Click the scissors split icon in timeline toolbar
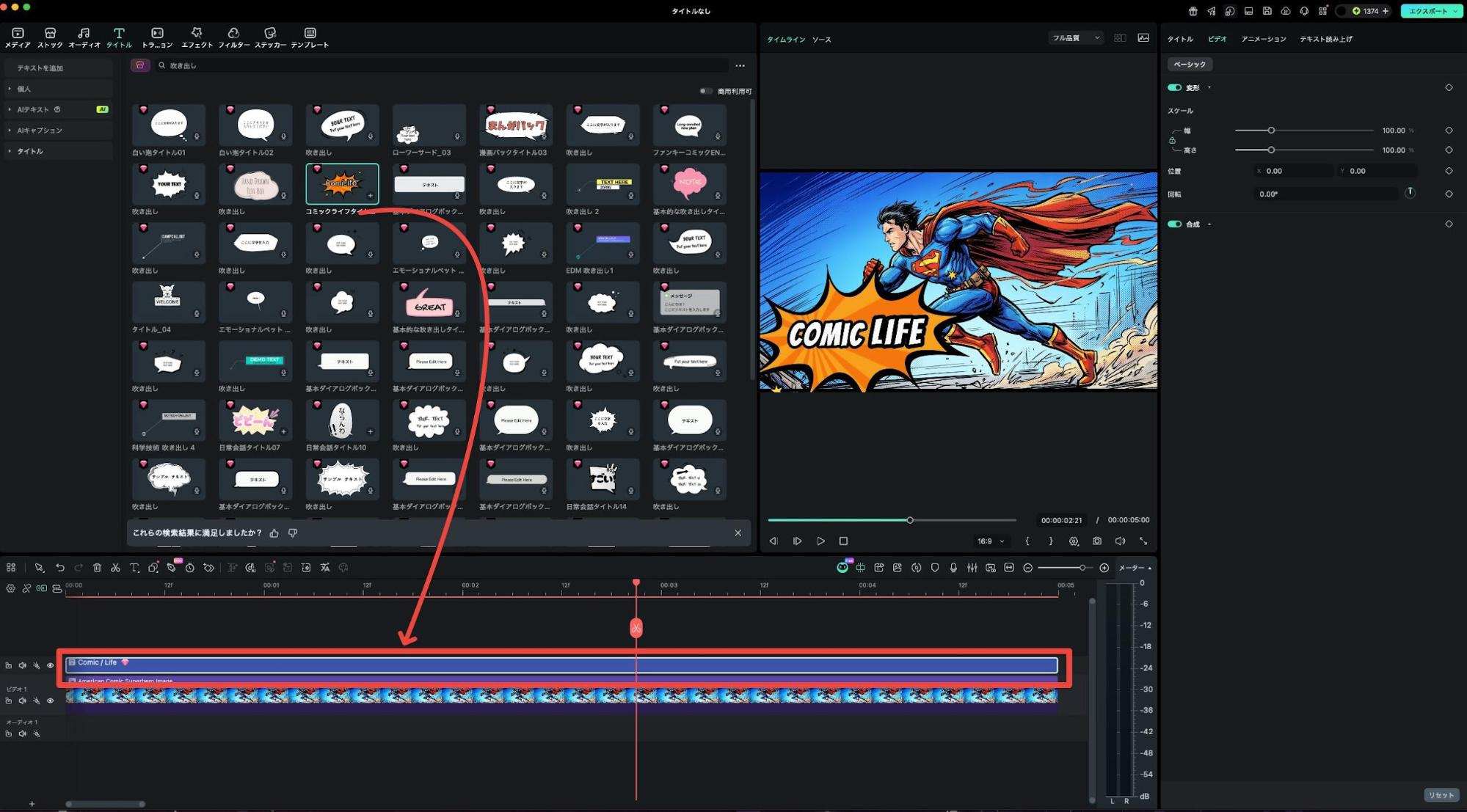Viewport: 1467px width, 812px height. pyautogui.click(x=115, y=568)
